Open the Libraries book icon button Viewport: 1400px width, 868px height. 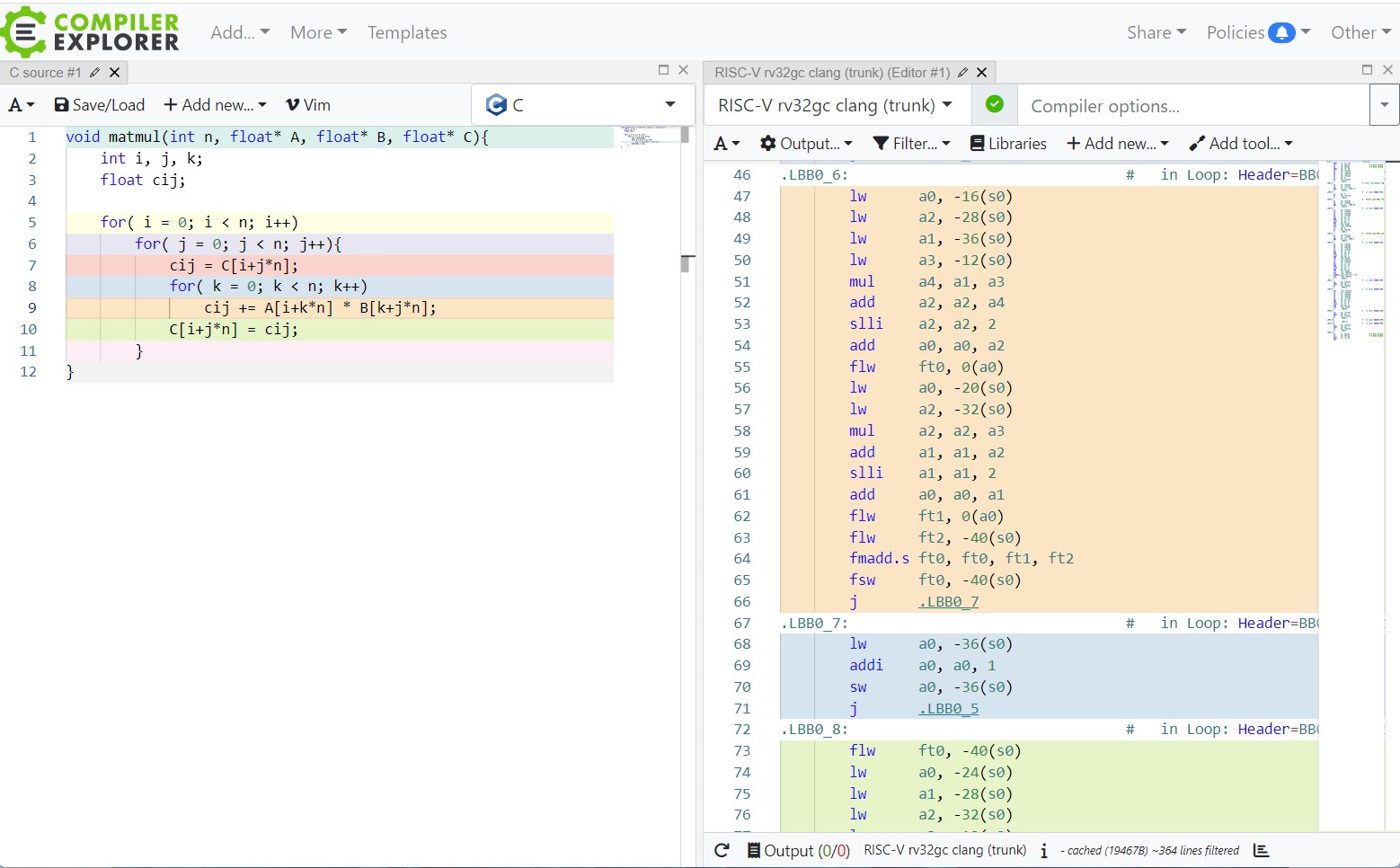tap(1008, 143)
